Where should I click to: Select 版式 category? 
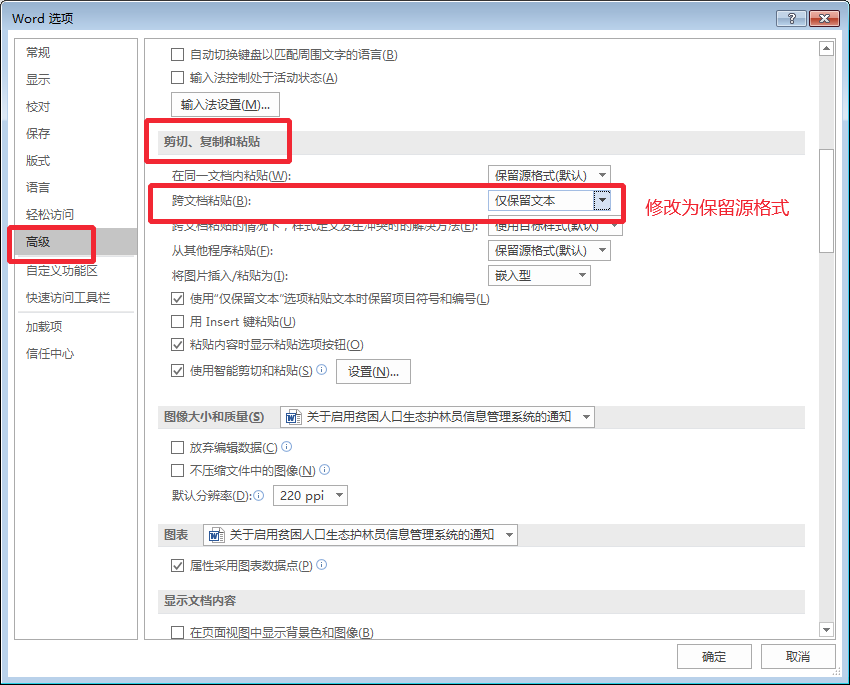tap(75, 160)
